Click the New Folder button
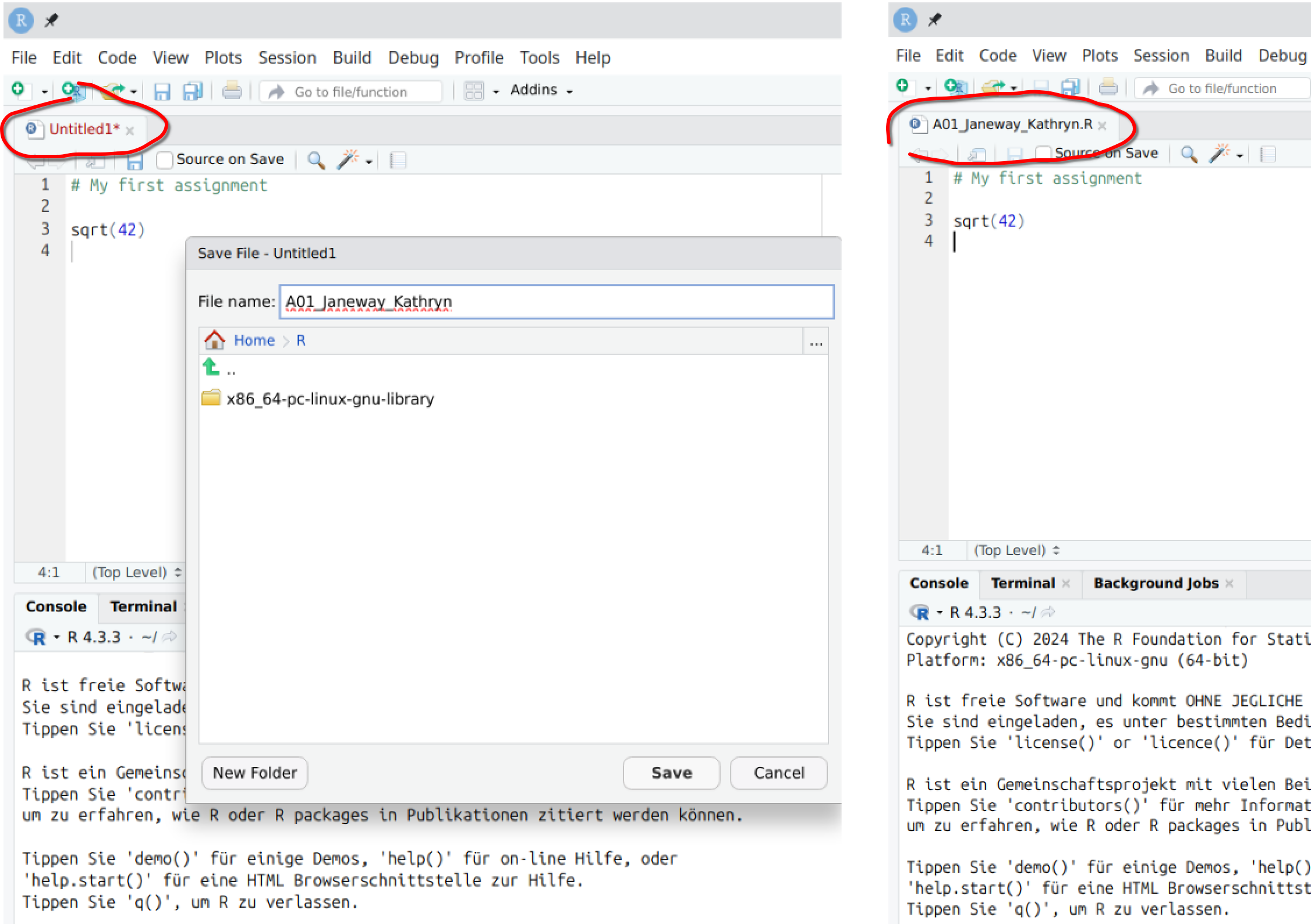Image resolution: width=1311 pixels, height=924 pixels. point(254,773)
